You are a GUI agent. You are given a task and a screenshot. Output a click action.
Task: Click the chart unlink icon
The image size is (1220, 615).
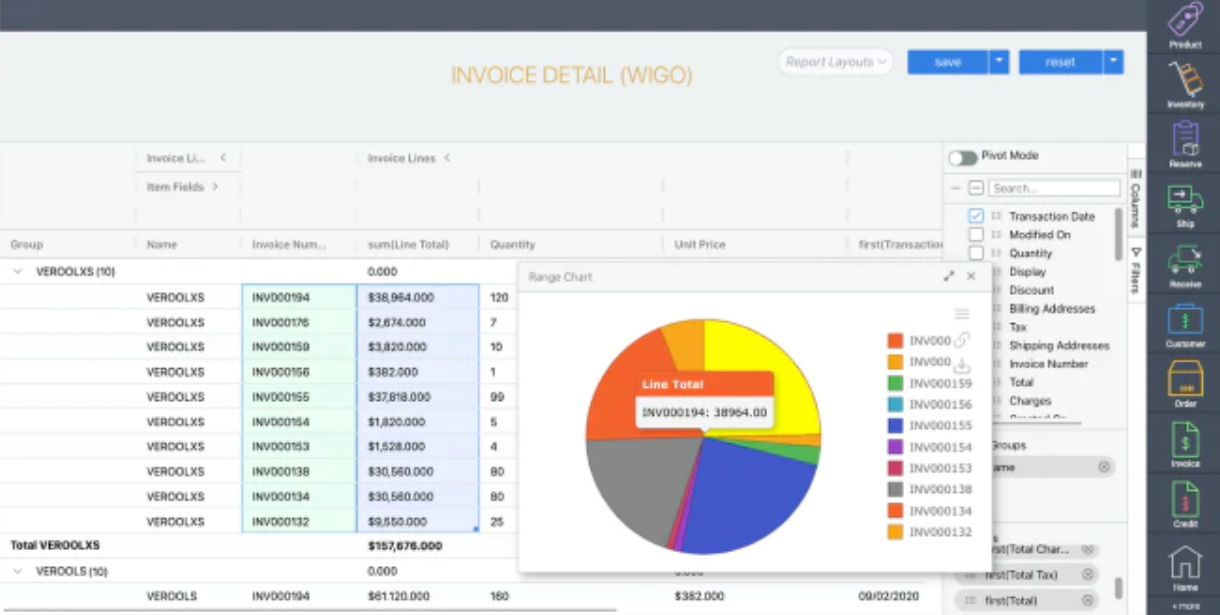pos(962,340)
